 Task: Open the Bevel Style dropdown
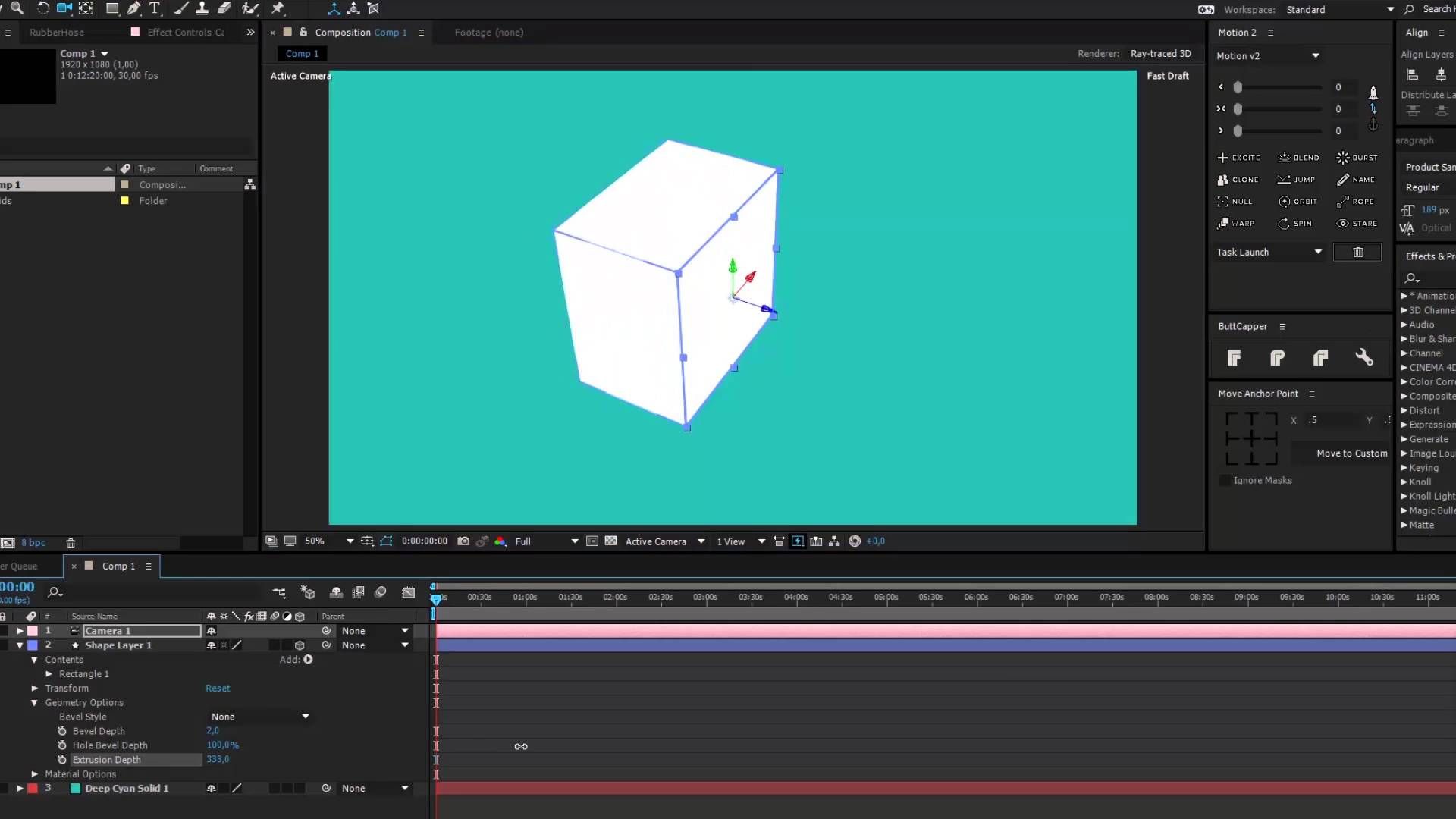[260, 717]
